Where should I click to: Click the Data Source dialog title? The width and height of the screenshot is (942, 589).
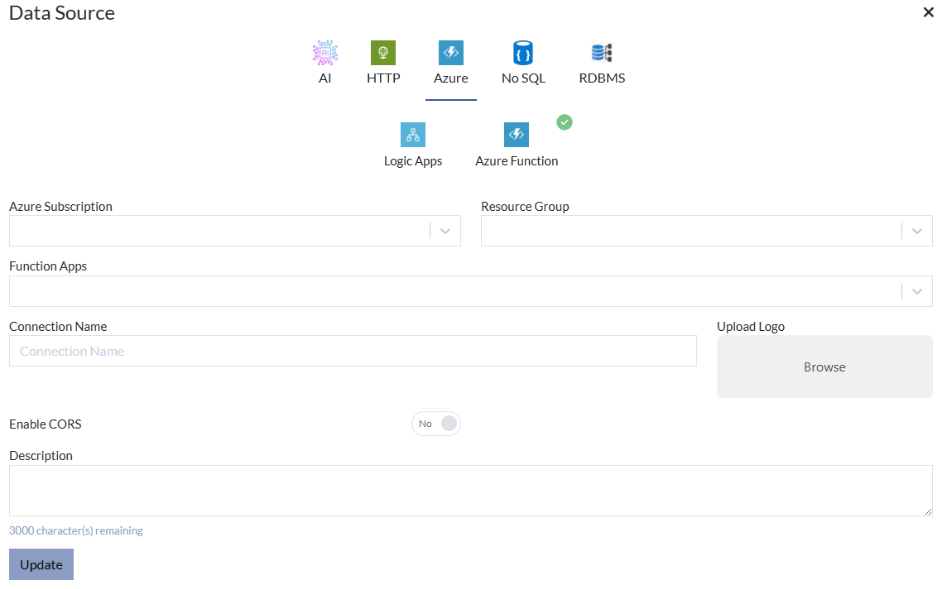tap(62, 13)
